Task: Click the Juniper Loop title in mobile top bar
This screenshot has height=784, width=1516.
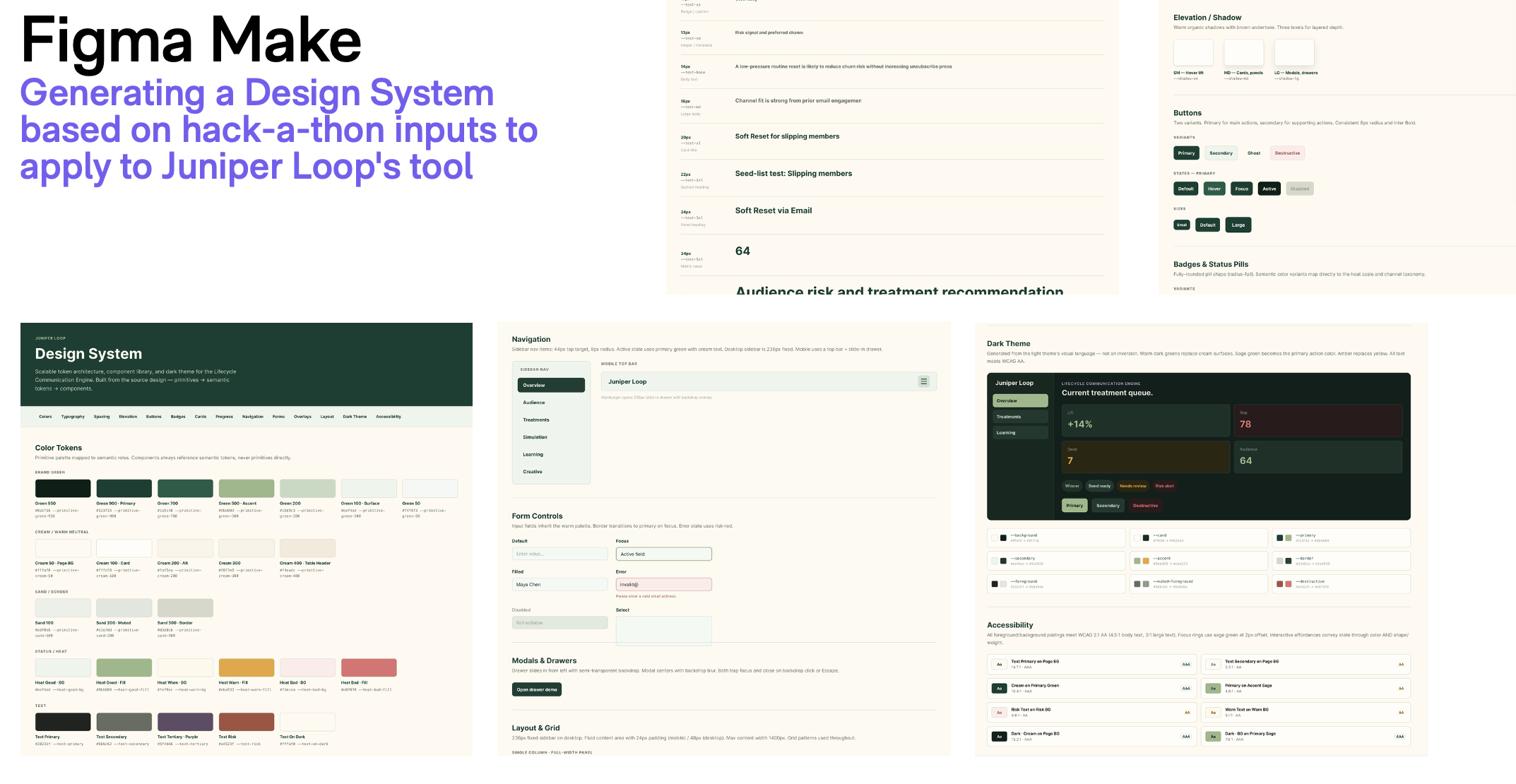Action: click(627, 381)
